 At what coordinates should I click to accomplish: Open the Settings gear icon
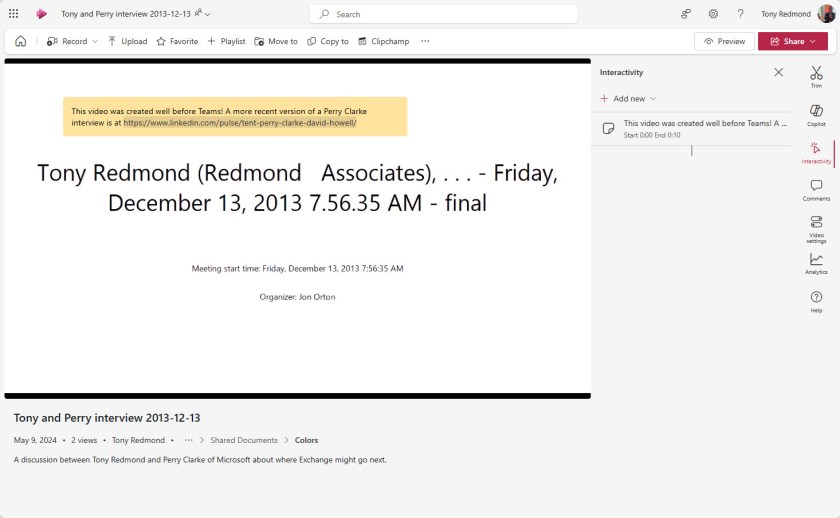coord(713,14)
